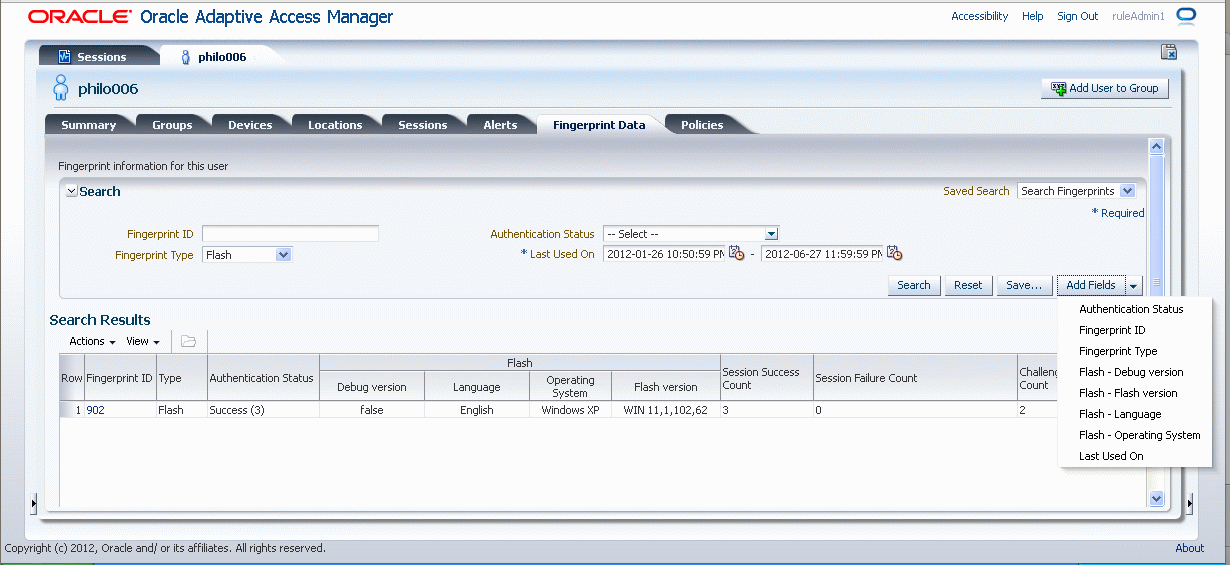Open the Help link
Viewport: 1230px width, 565px height.
(x=1033, y=16)
